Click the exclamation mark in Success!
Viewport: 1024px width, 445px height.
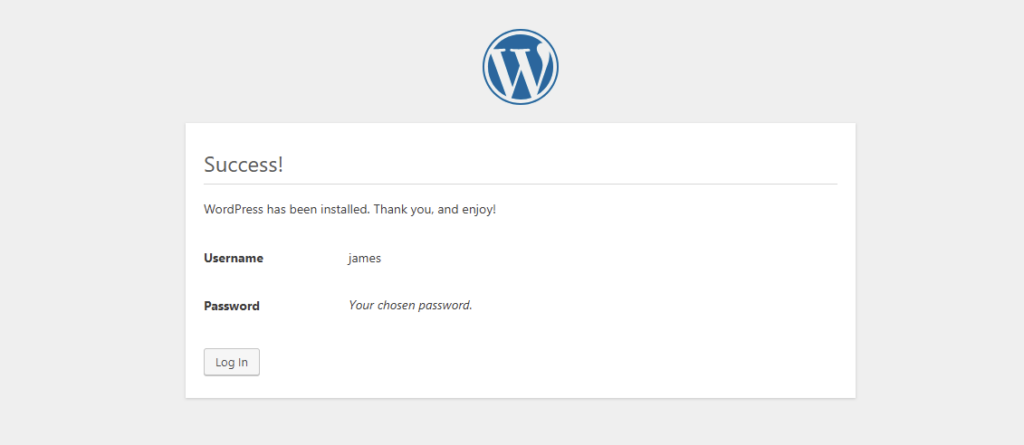pos(281,164)
